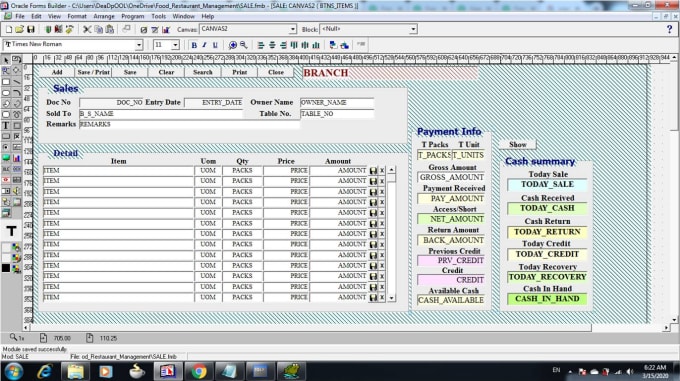The image size is (680, 381).
Task: Click the Detail list scroll down arrow
Action: click(x=392, y=298)
